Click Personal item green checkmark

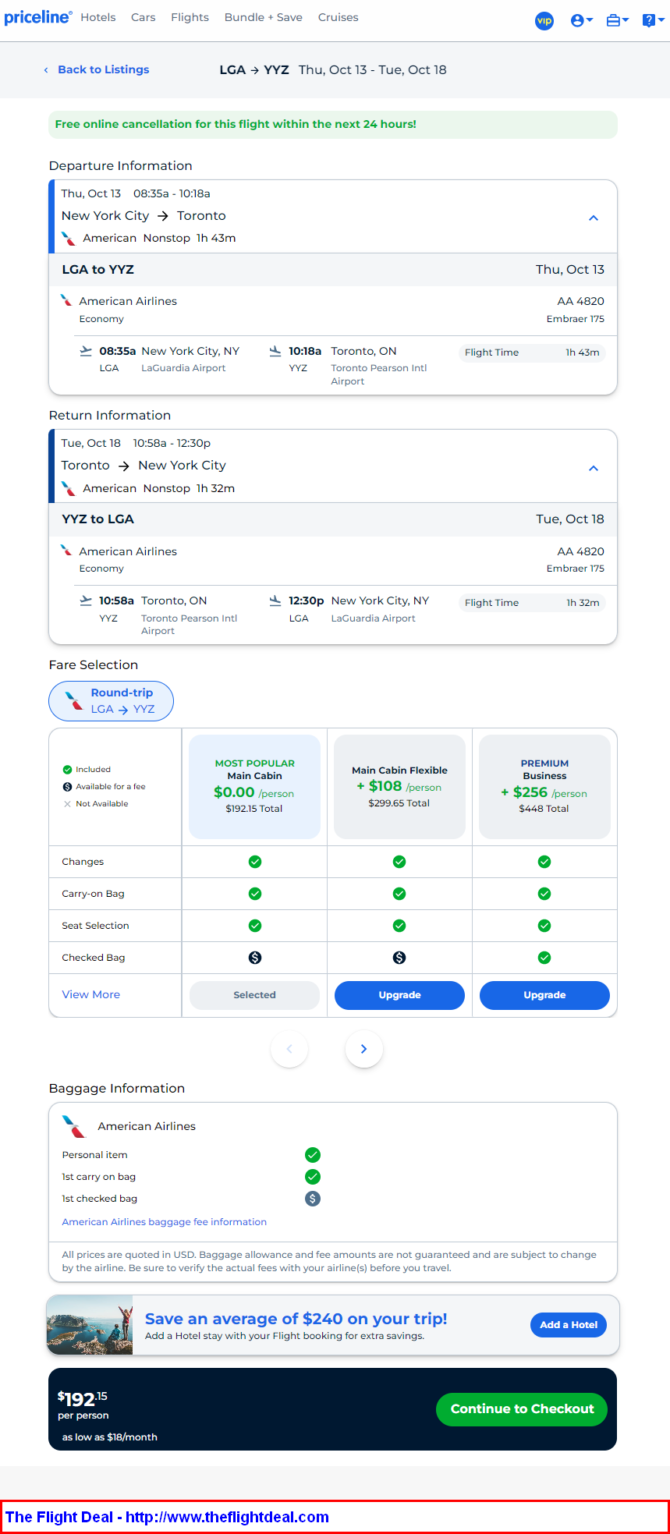pyautogui.click(x=312, y=1155)
